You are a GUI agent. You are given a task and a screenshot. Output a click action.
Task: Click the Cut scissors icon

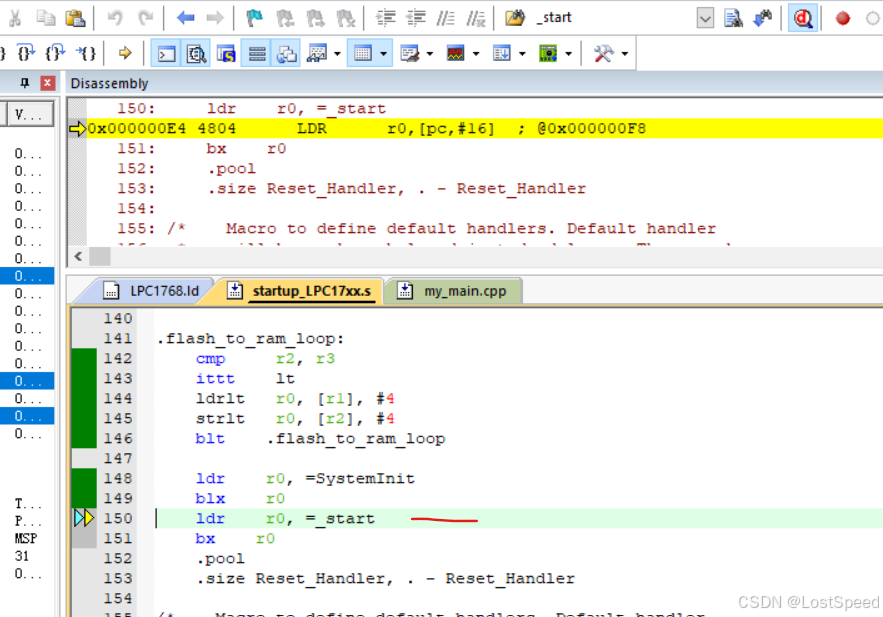point(15,18)
